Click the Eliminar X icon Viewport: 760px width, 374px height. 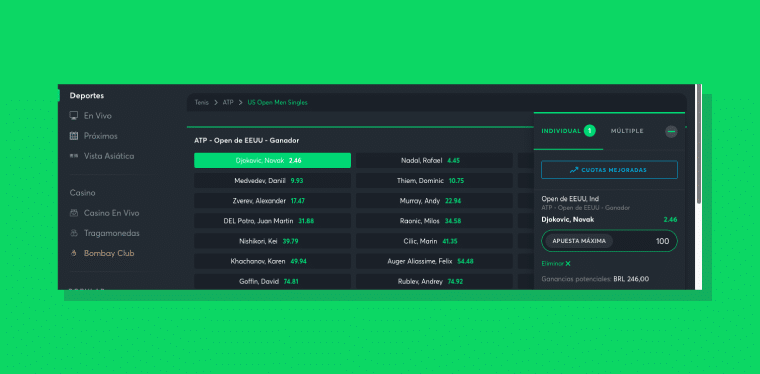tap(568, 264)
